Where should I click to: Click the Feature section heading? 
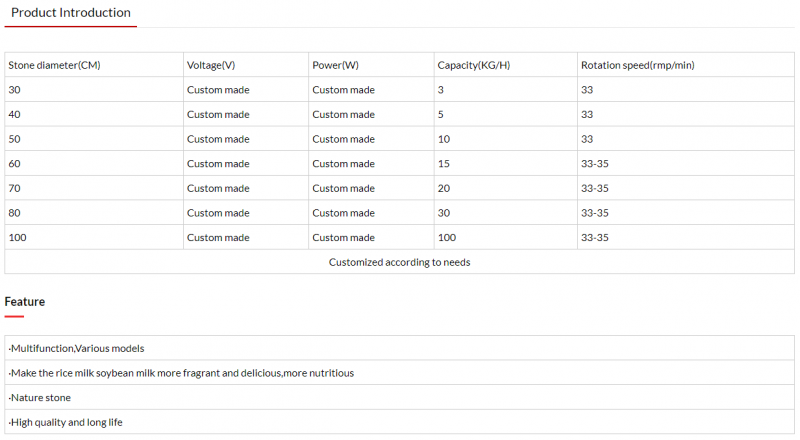point(25,301)
